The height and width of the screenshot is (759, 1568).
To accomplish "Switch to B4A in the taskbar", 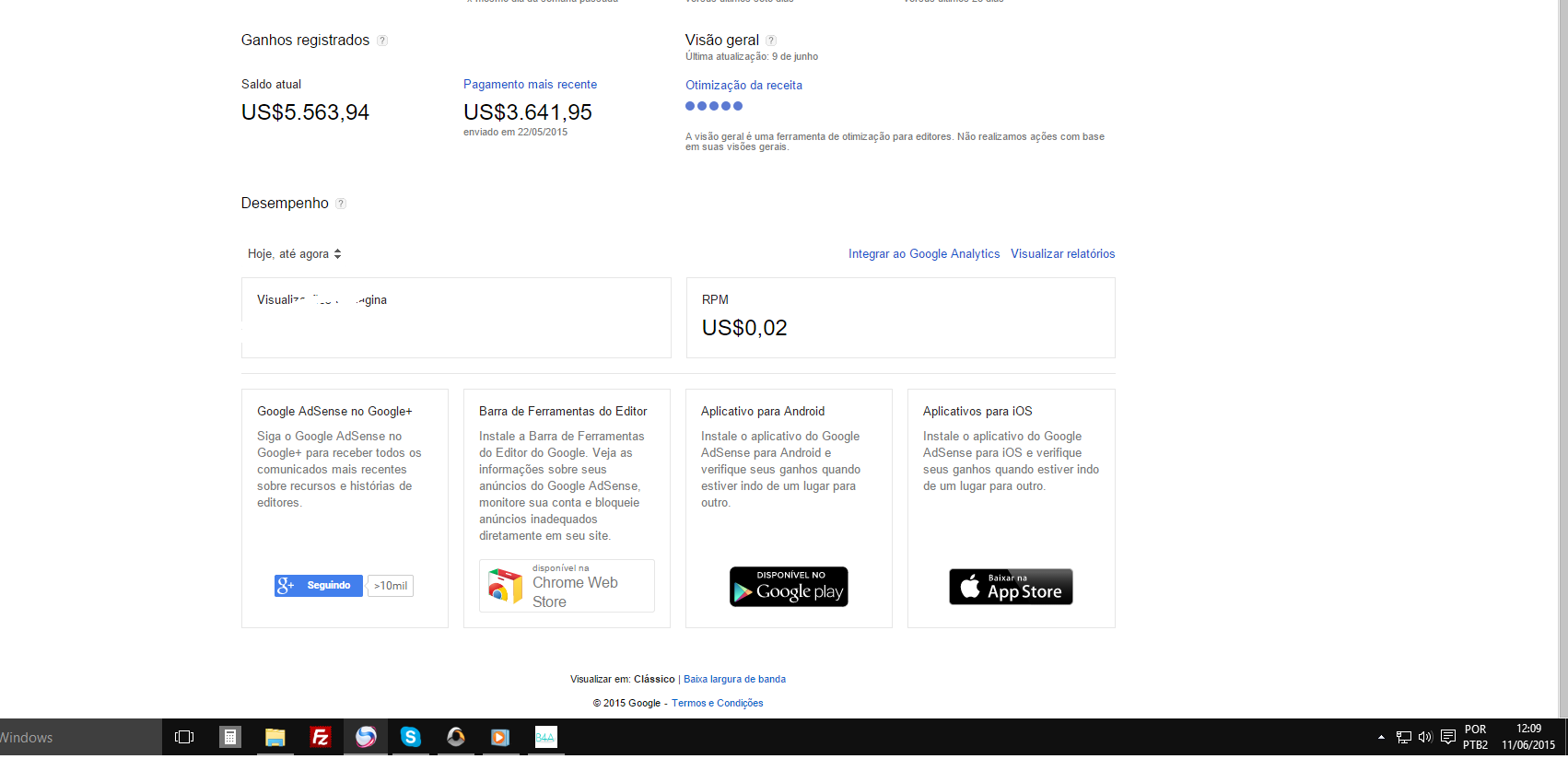I will [545, 737].
